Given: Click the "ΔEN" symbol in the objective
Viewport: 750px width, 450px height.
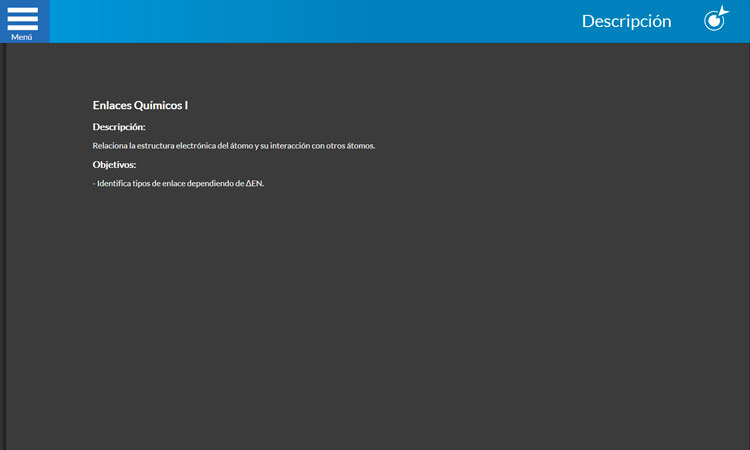Looking at the screenshot, I should tap(254, 183).
